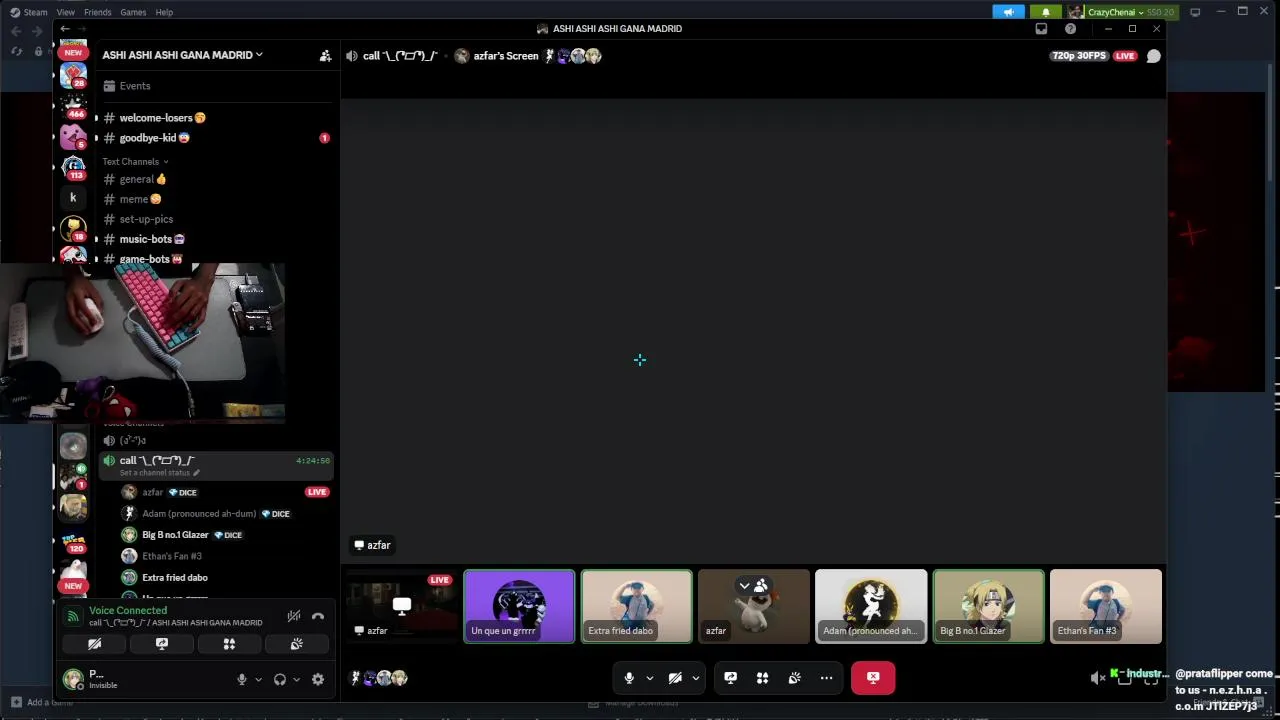Click Set a channel status link
The width and height of the screenshot is (1280, 720).
[159, 473]
